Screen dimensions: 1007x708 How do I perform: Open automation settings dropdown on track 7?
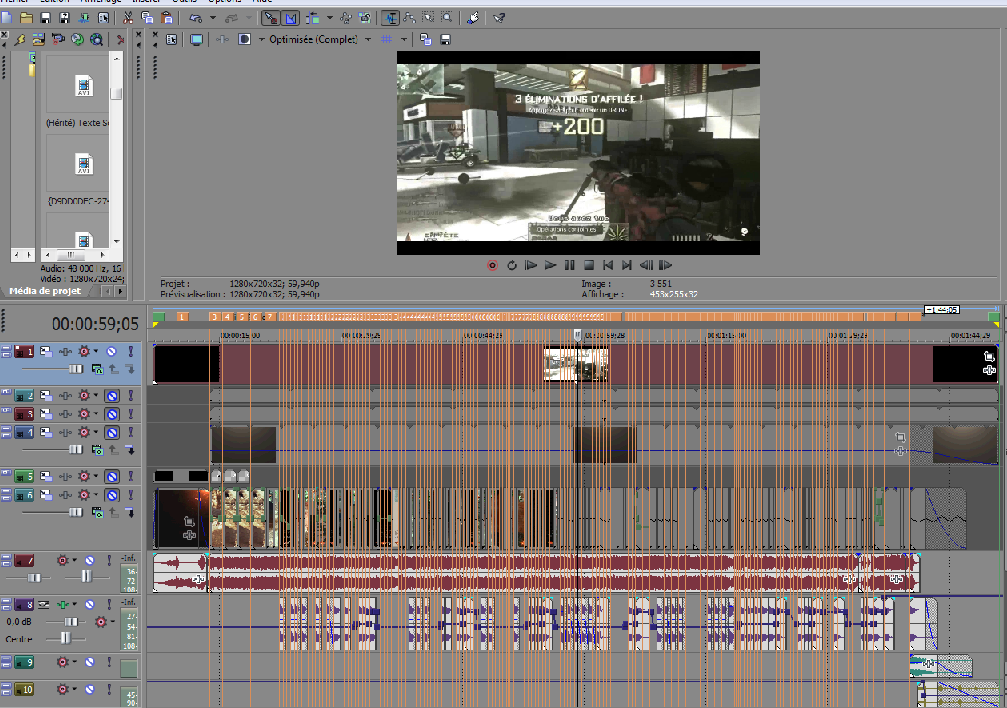tap(74, 560)
